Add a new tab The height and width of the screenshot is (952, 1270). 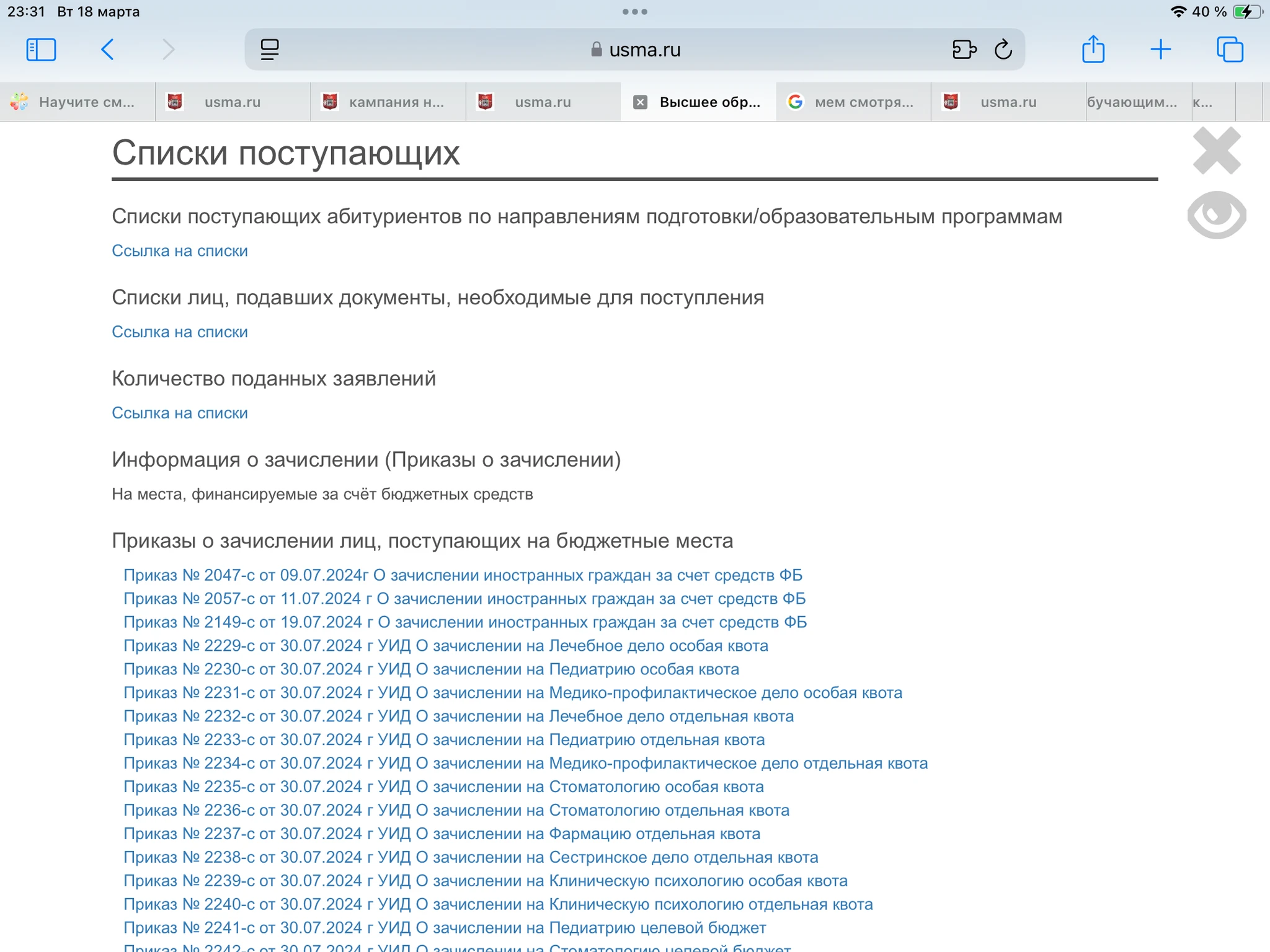click(1160, 50)
